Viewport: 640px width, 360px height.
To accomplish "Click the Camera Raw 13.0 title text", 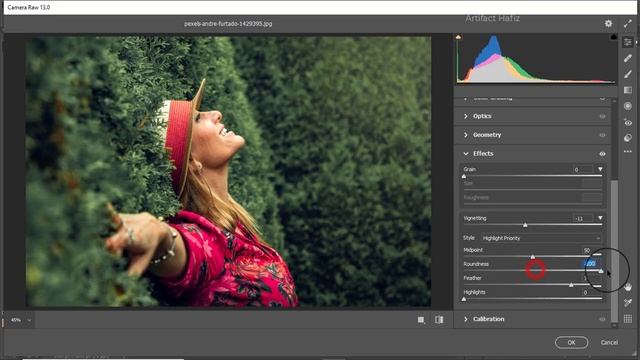I will click(x=29, y=7).
